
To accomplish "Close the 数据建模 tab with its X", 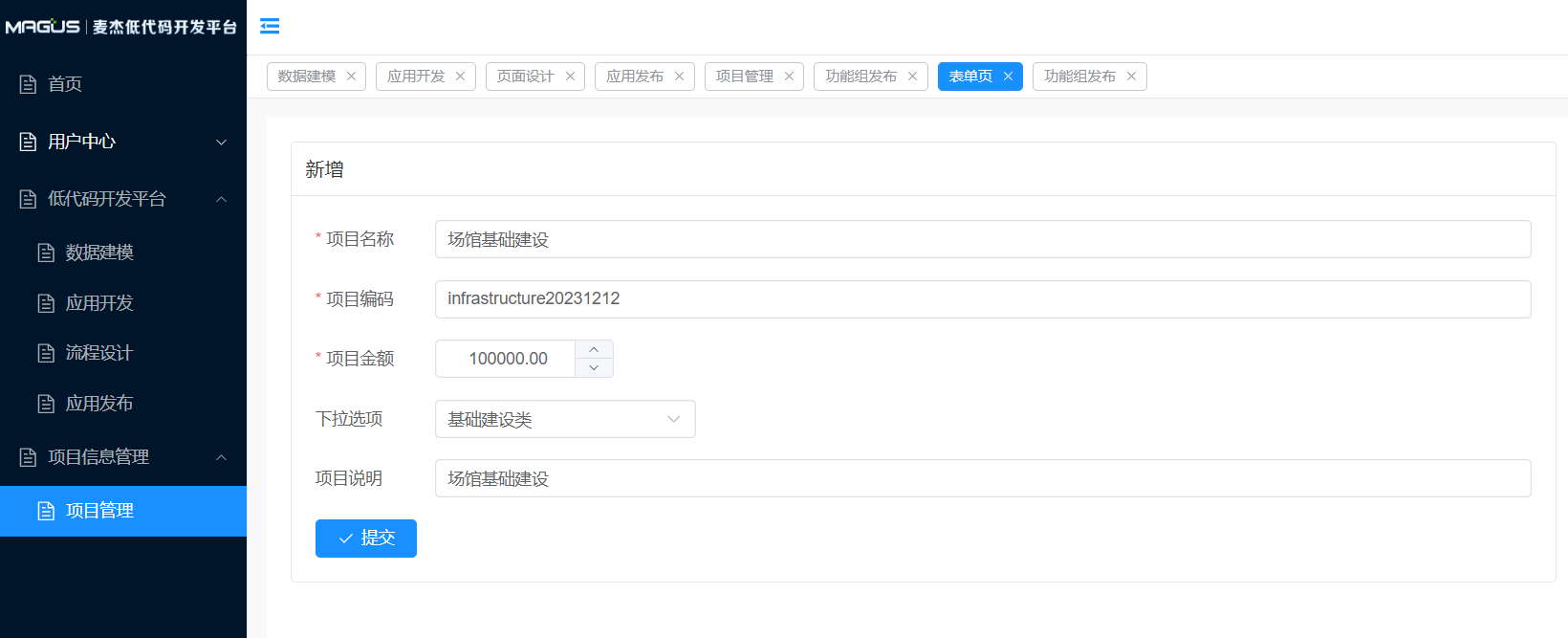I will (351, 77).
